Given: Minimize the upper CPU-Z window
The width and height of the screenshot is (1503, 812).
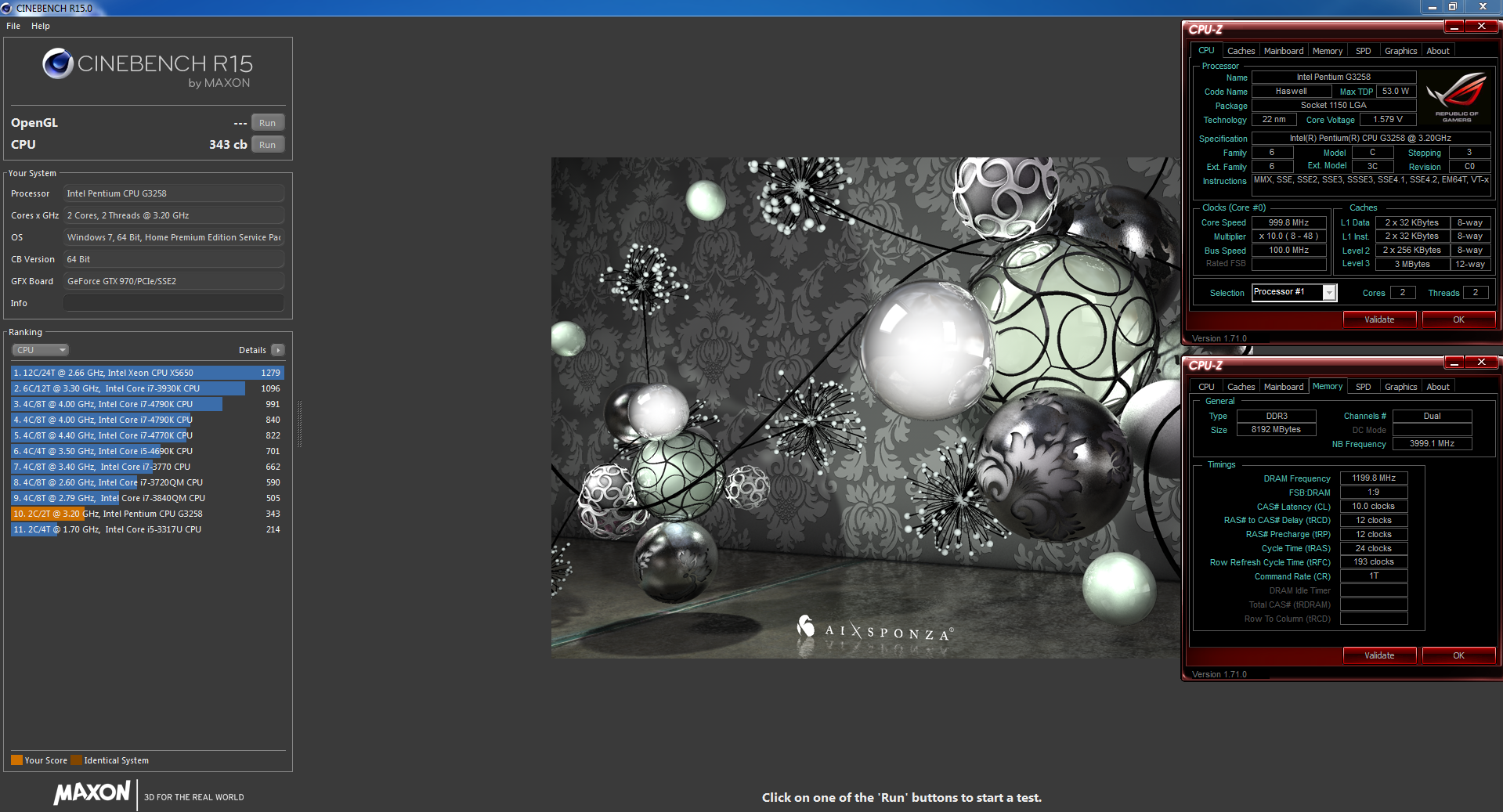Looking at the screenshot, I should tap(1454, 27).
